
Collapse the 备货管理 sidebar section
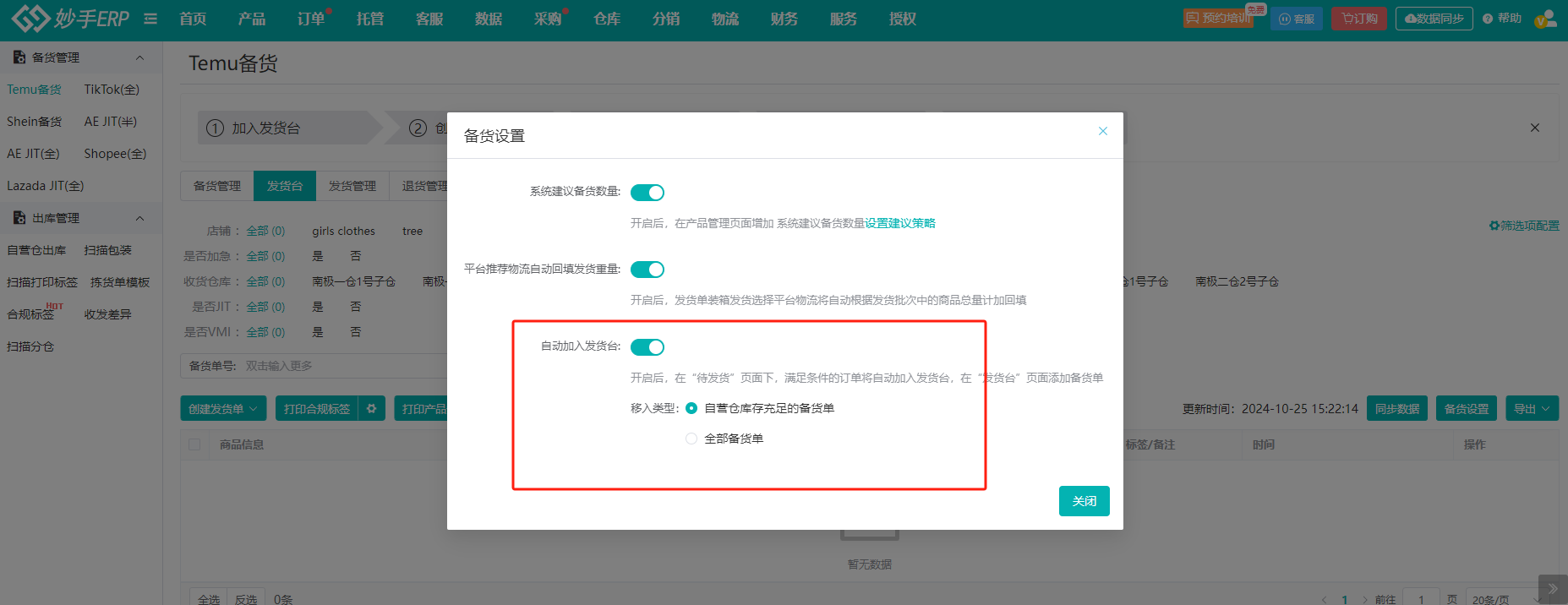click(x=139, y=57)
